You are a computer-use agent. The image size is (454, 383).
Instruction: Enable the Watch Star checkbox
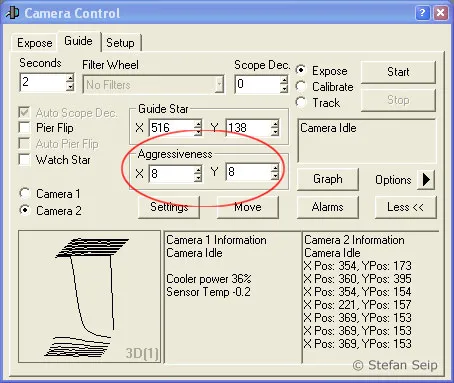(24, 159)
